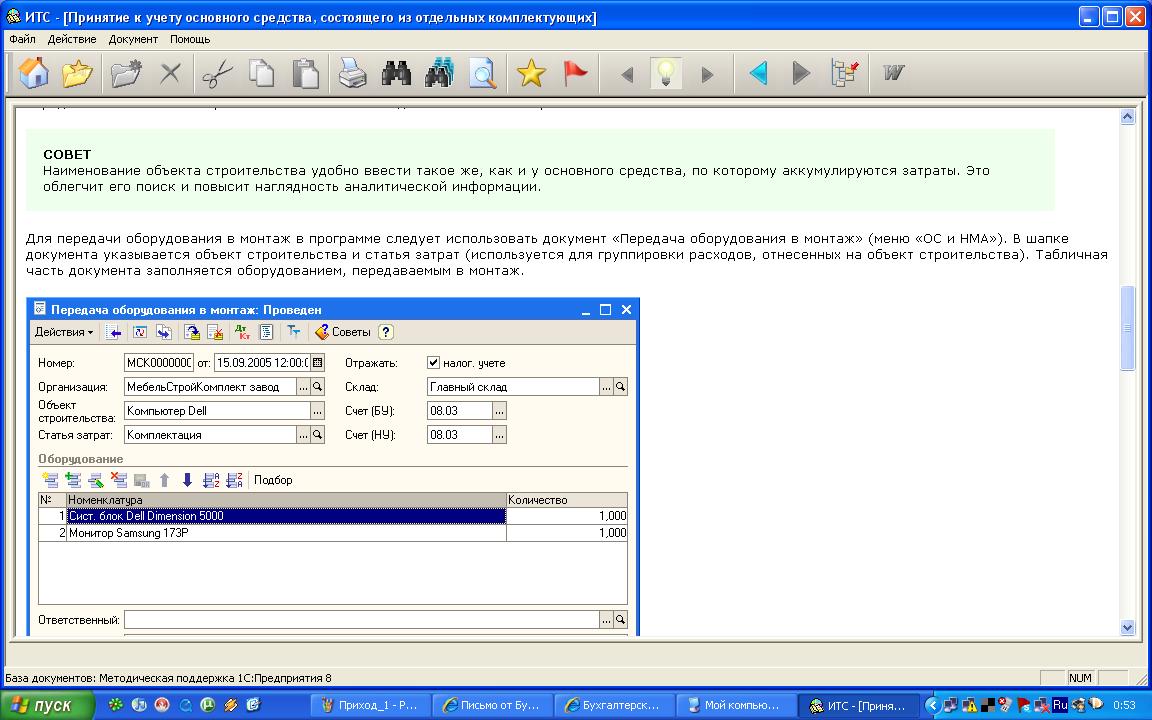Click the Print icon in the toolbar
Viewport: 1152px width, 720px height.
tap(352, 74)
